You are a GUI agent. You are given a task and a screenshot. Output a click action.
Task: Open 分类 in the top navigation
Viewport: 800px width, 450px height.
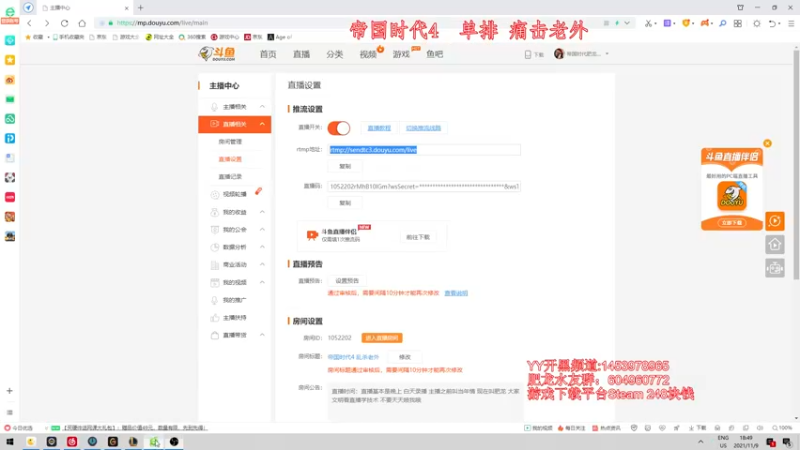pyautogui.click(x=335, y=54)
